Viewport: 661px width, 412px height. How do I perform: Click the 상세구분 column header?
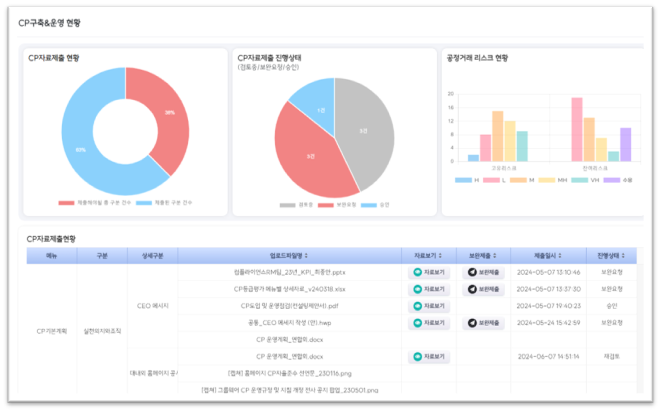point(153,256)
